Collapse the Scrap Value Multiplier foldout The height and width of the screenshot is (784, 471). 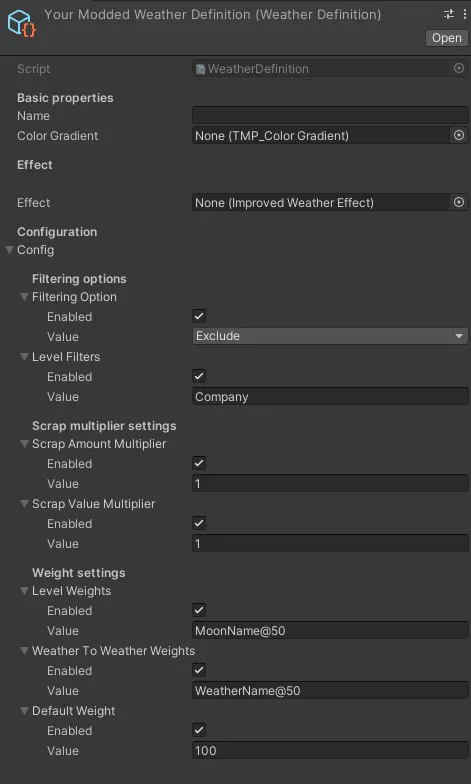tap(24, 504)
